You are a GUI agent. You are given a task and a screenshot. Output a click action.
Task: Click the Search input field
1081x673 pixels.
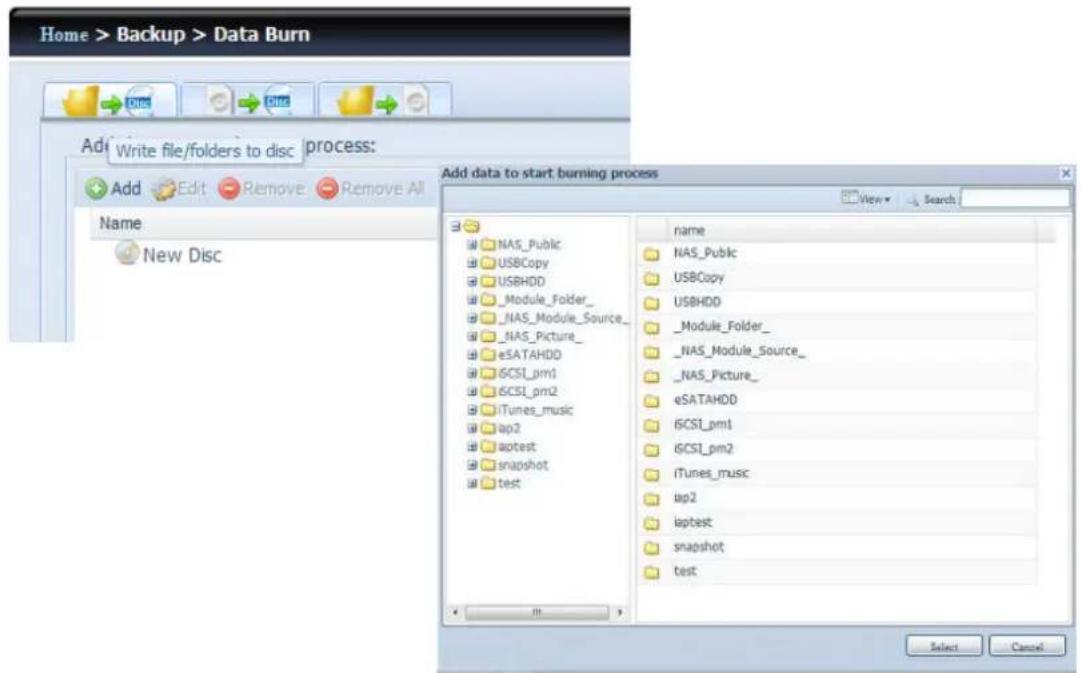point(1013,199)
